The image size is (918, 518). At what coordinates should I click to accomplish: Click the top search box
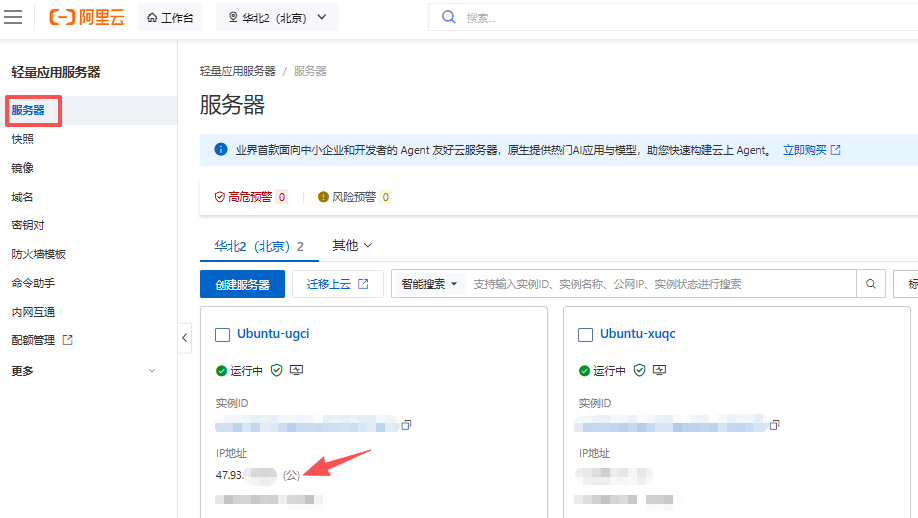[673, 18]
